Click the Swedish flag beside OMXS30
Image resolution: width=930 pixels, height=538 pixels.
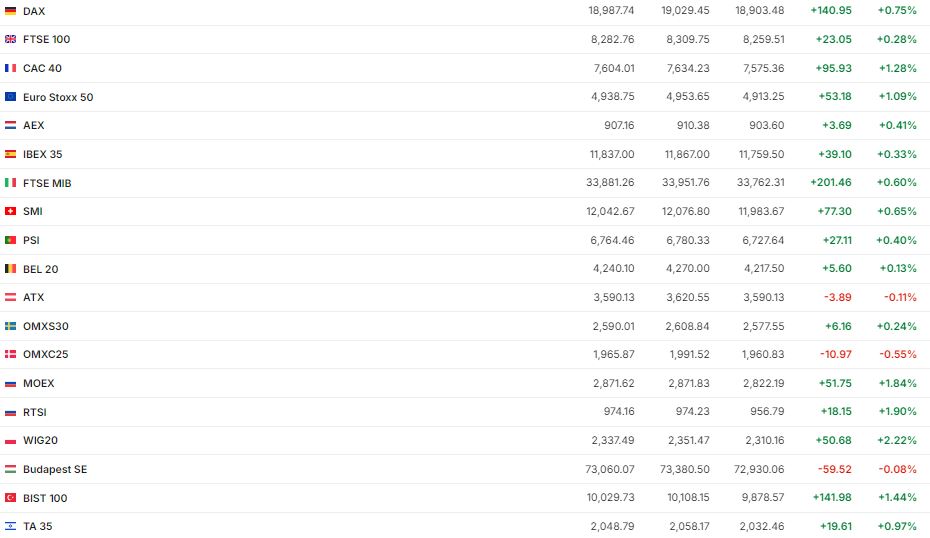click(10, 326)
